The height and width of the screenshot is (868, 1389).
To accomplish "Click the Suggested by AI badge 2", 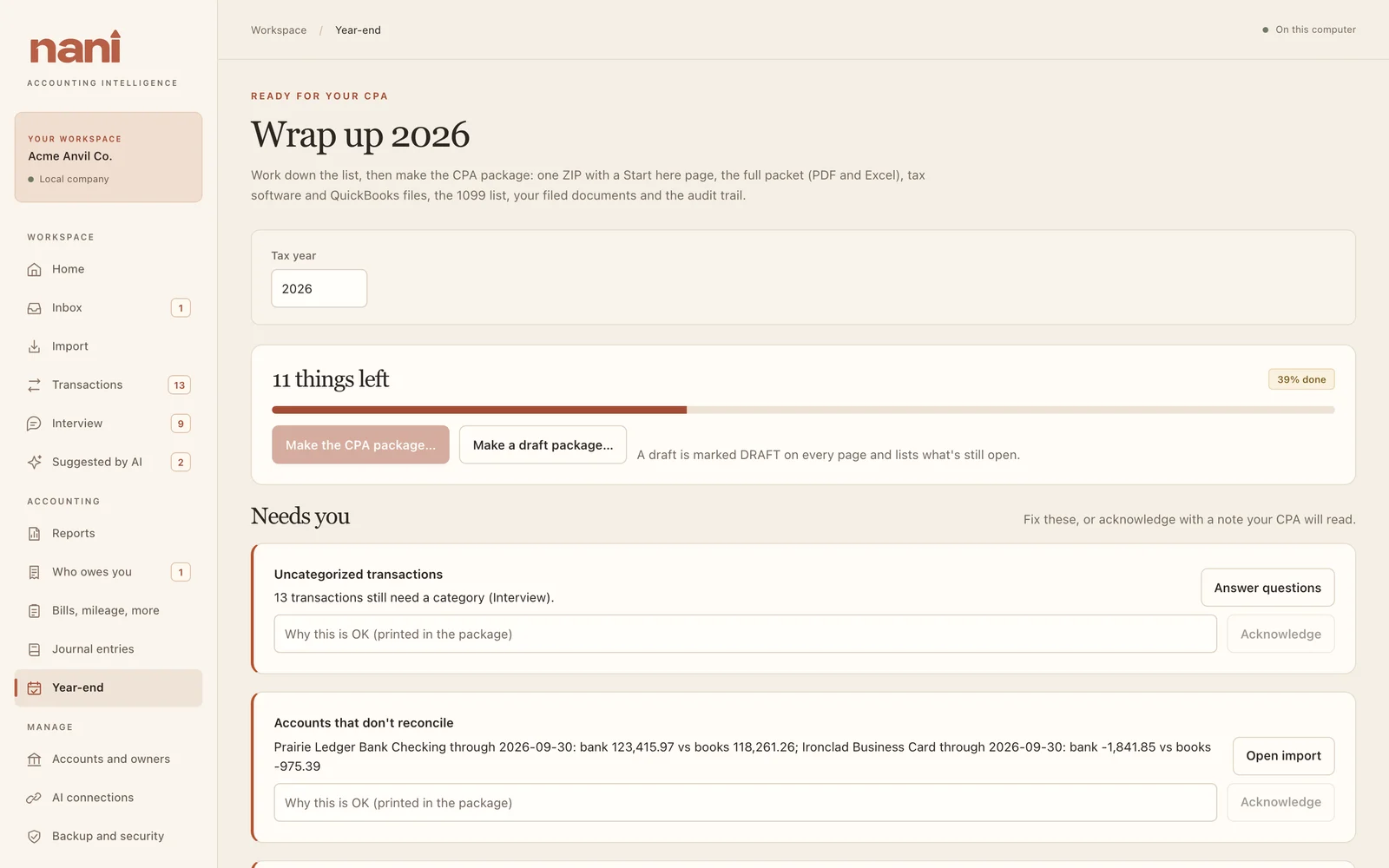I will click(181, 462).
